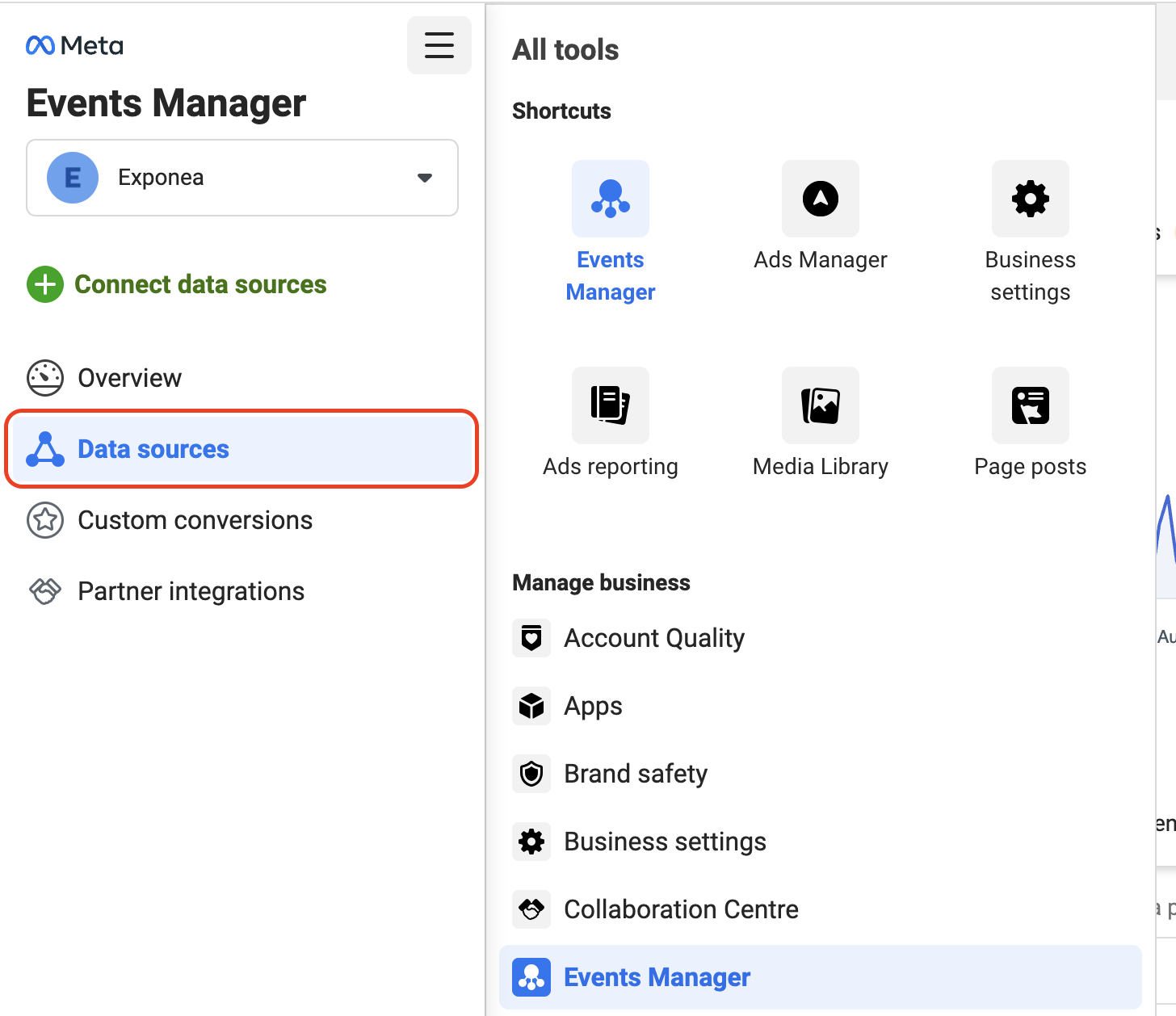The width and height of the screenshot is (1176, 1016).
Task: Click the blue Events Manager list icon
Action: click(x=531, y=977)
